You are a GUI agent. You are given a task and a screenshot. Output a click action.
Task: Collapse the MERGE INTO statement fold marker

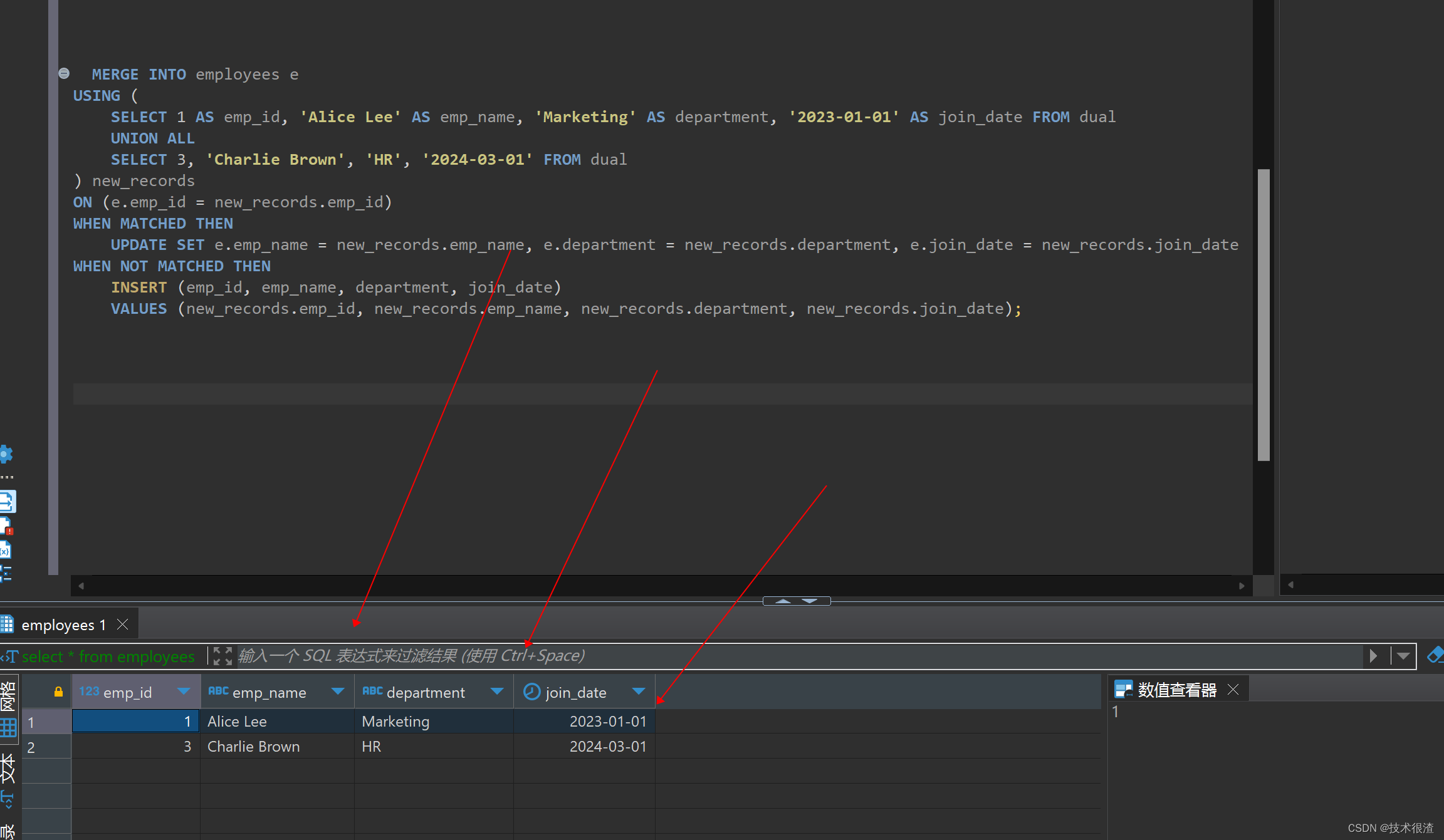click(64, 73)
